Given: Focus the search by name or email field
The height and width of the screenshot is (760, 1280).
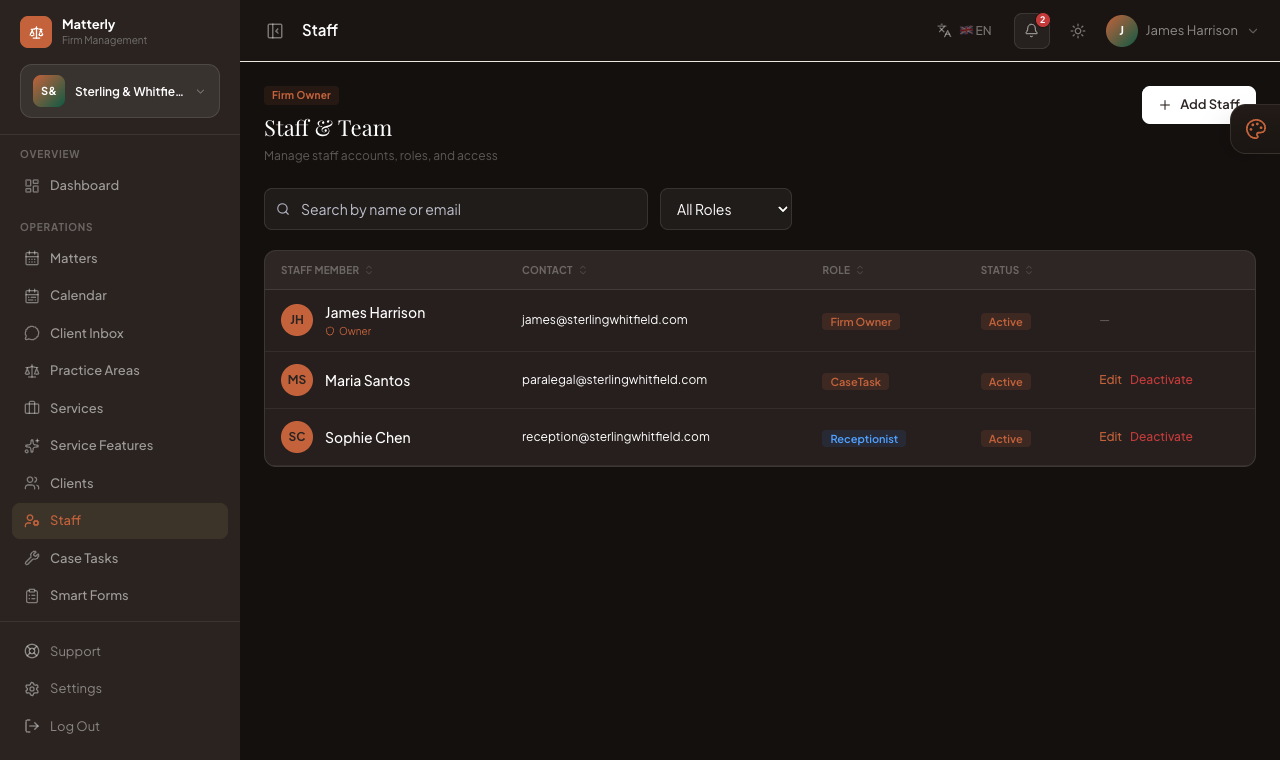Looking at the screenshot, I should pos(456,209).
